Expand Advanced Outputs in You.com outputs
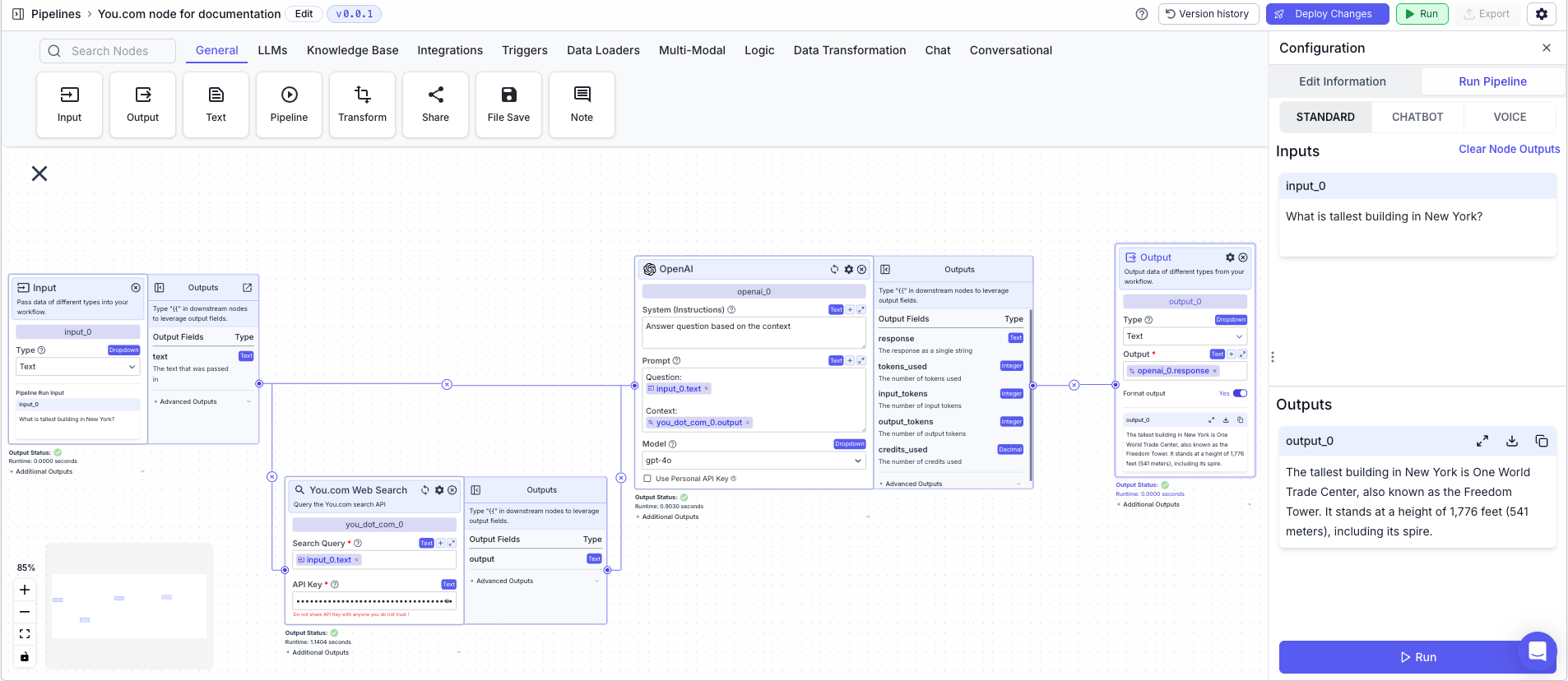1568x681 pixels. pos(534,581)
